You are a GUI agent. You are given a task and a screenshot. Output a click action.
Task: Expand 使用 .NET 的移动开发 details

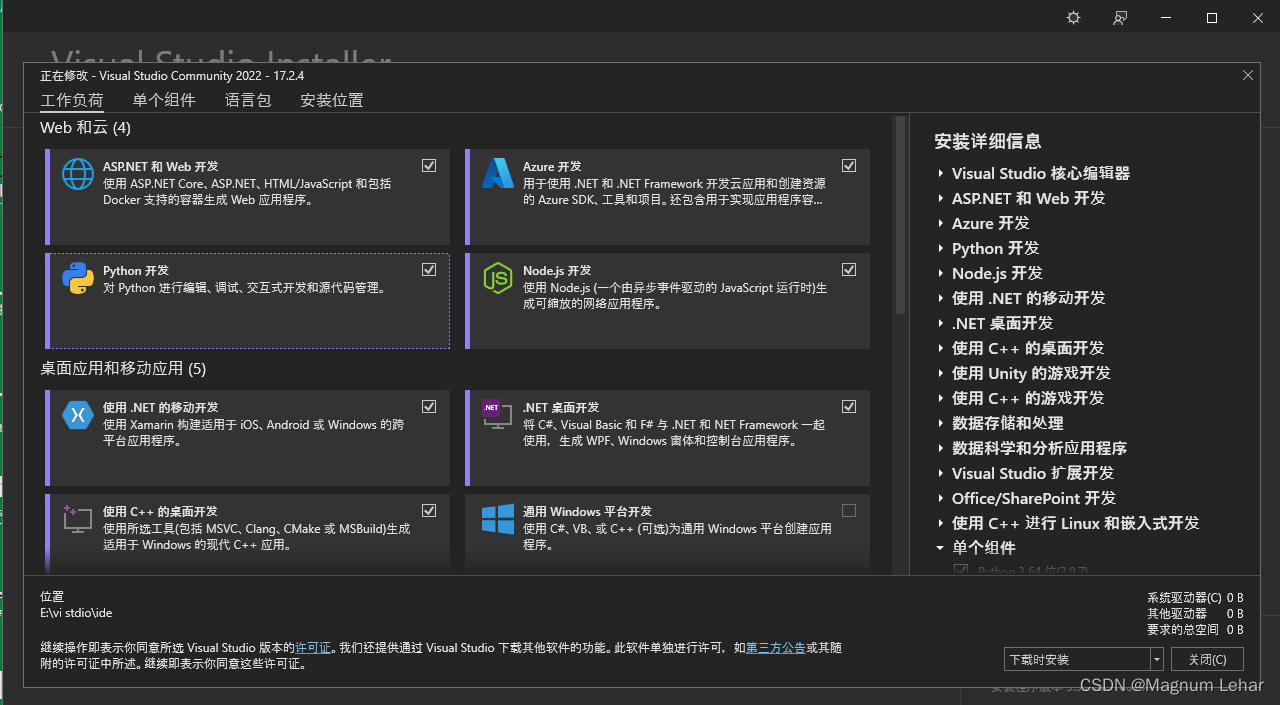[x=941, y=298]
